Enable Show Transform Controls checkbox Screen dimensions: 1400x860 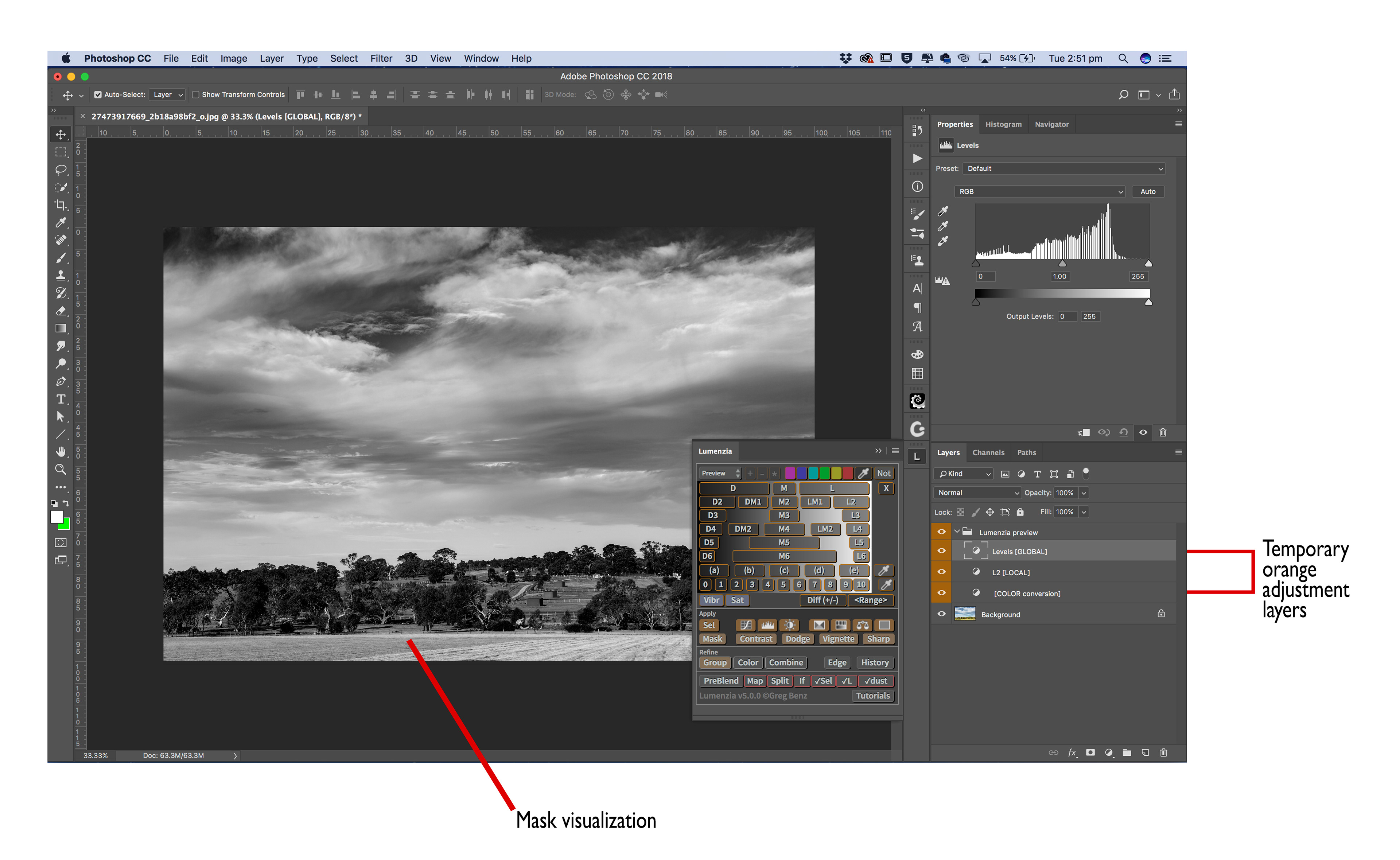point(196,95)
